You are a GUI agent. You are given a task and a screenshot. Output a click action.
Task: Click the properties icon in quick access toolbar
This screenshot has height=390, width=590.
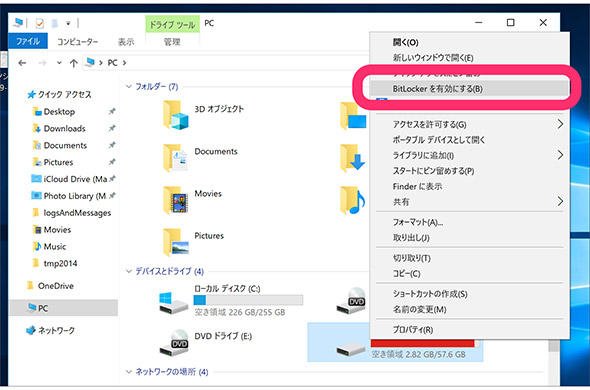[x=39, y=23]
